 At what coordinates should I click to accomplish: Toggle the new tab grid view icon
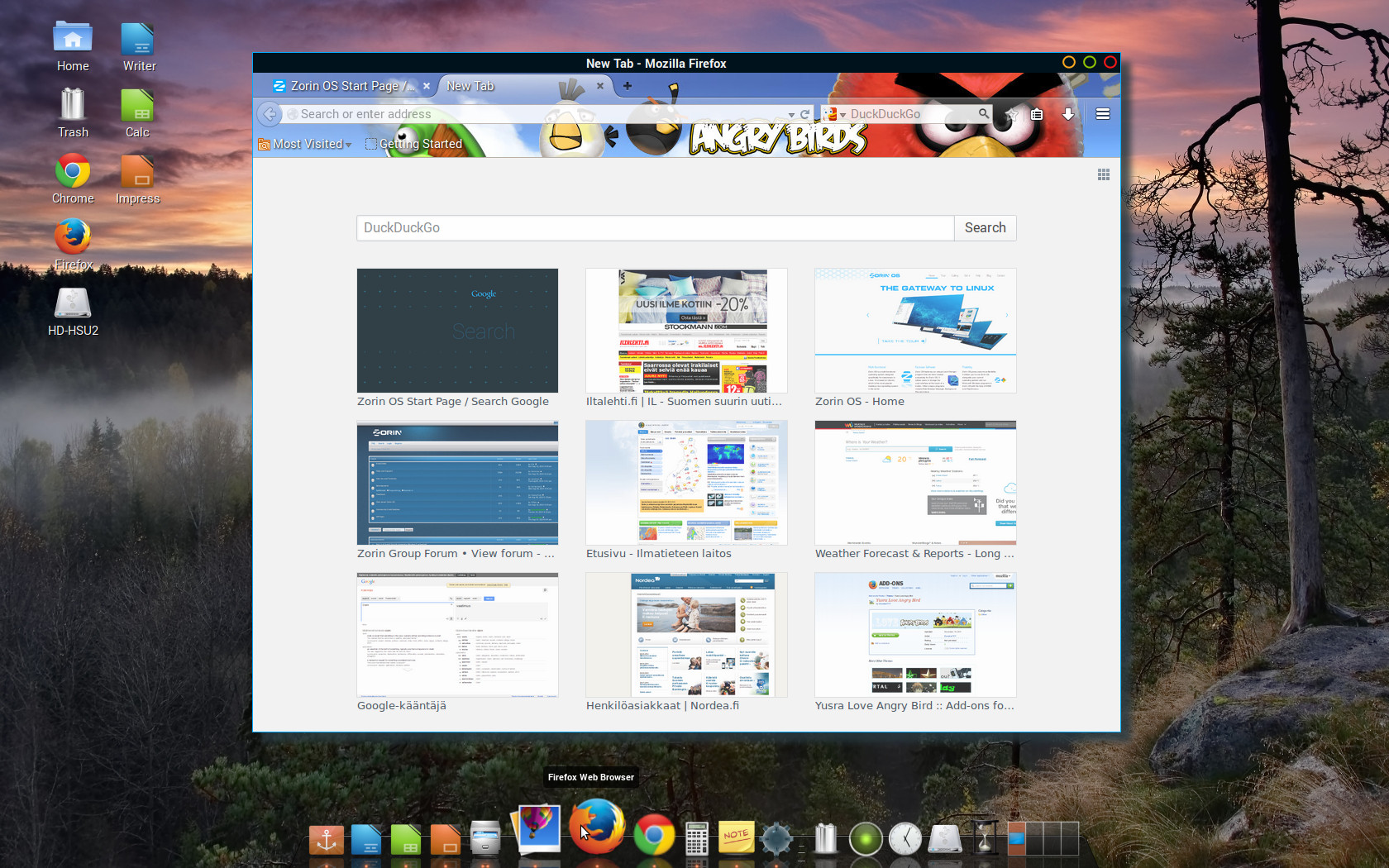(x=1103, y=174)
